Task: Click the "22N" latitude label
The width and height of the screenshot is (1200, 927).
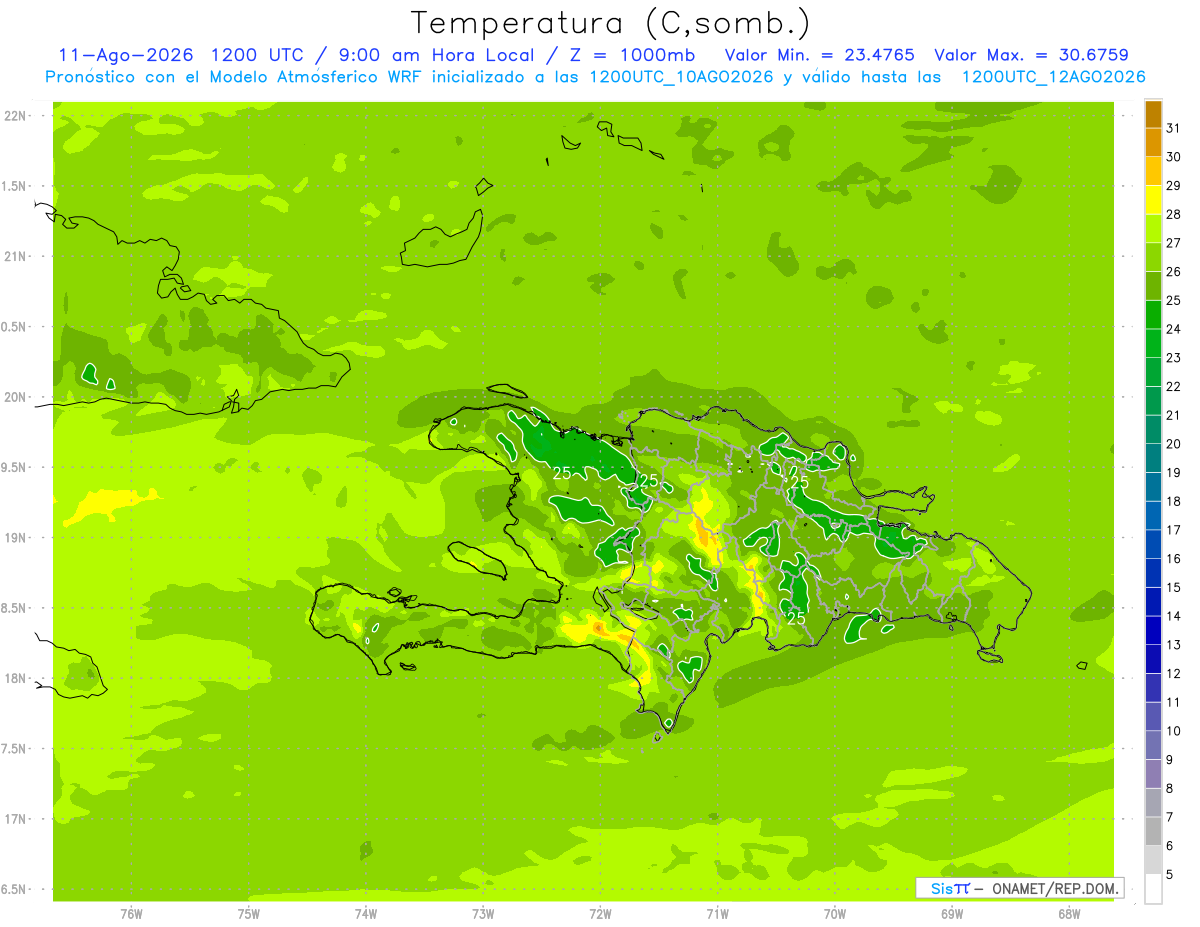Action: point(14,116)
